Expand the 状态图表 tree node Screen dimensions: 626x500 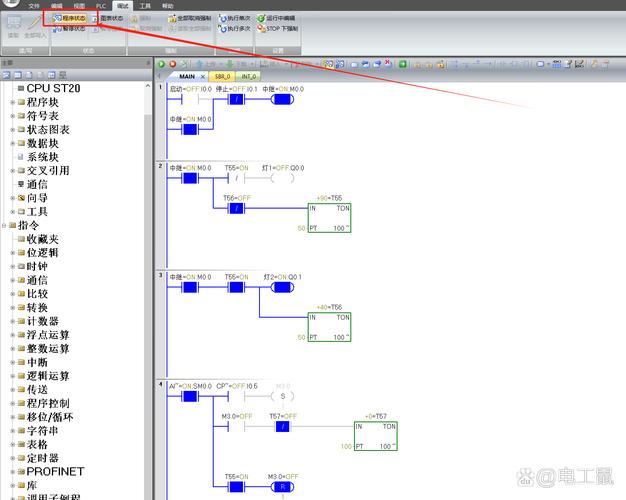[x=12, y=130]
